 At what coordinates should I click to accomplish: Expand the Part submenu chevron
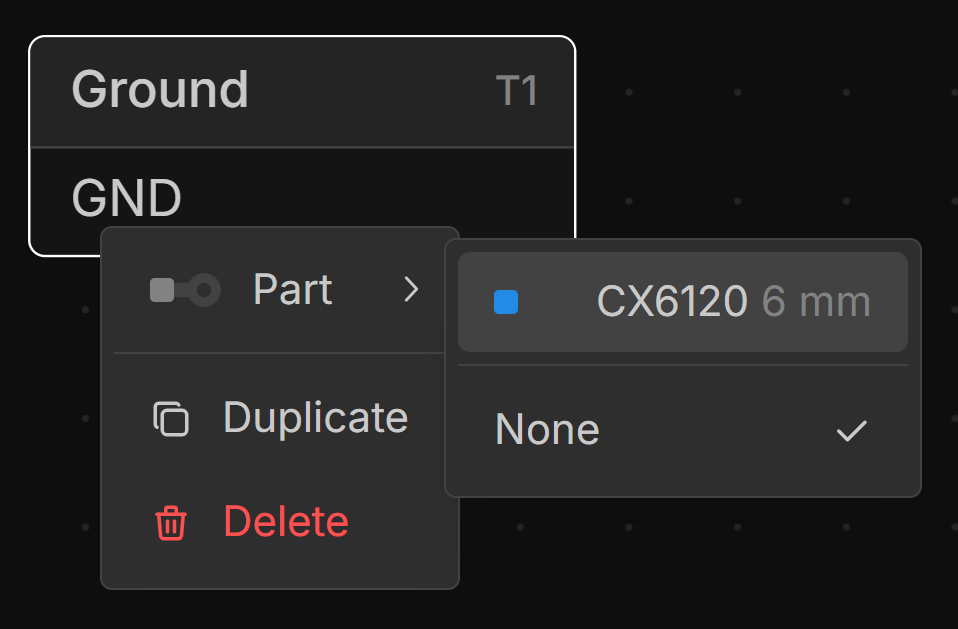pos(411,291)
